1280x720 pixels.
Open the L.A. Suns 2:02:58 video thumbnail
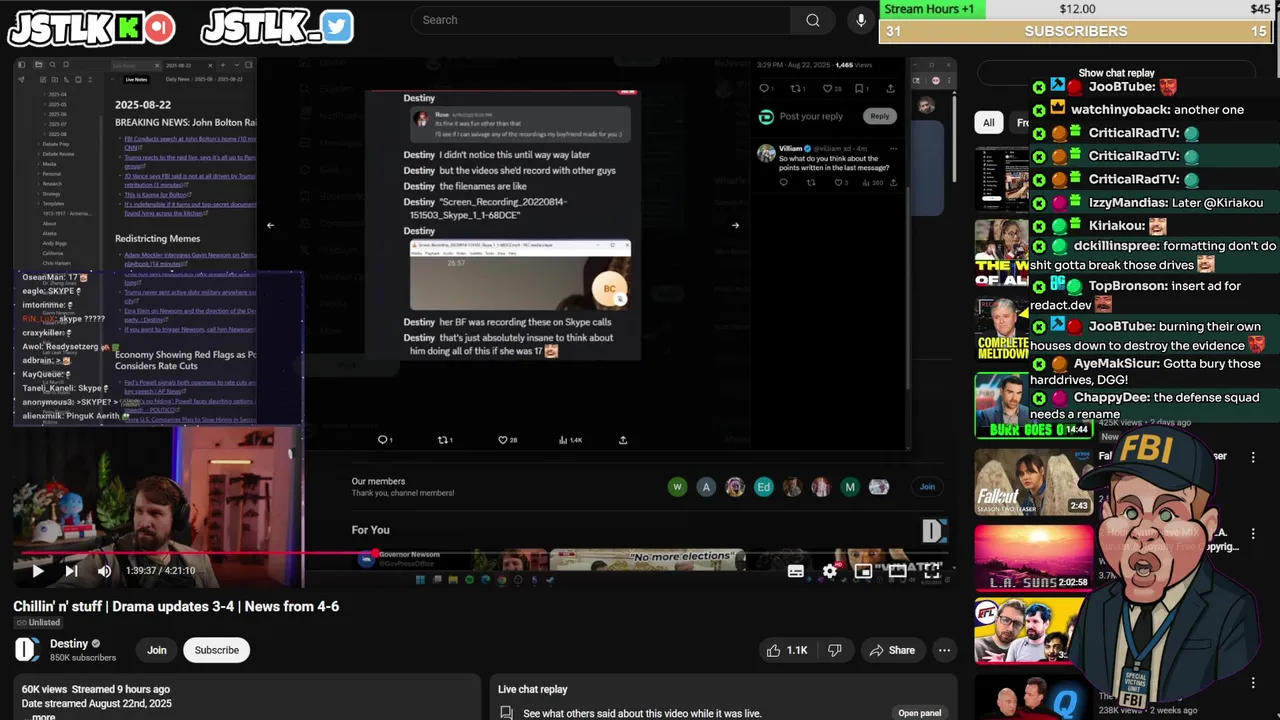[x=1034, y=558]
